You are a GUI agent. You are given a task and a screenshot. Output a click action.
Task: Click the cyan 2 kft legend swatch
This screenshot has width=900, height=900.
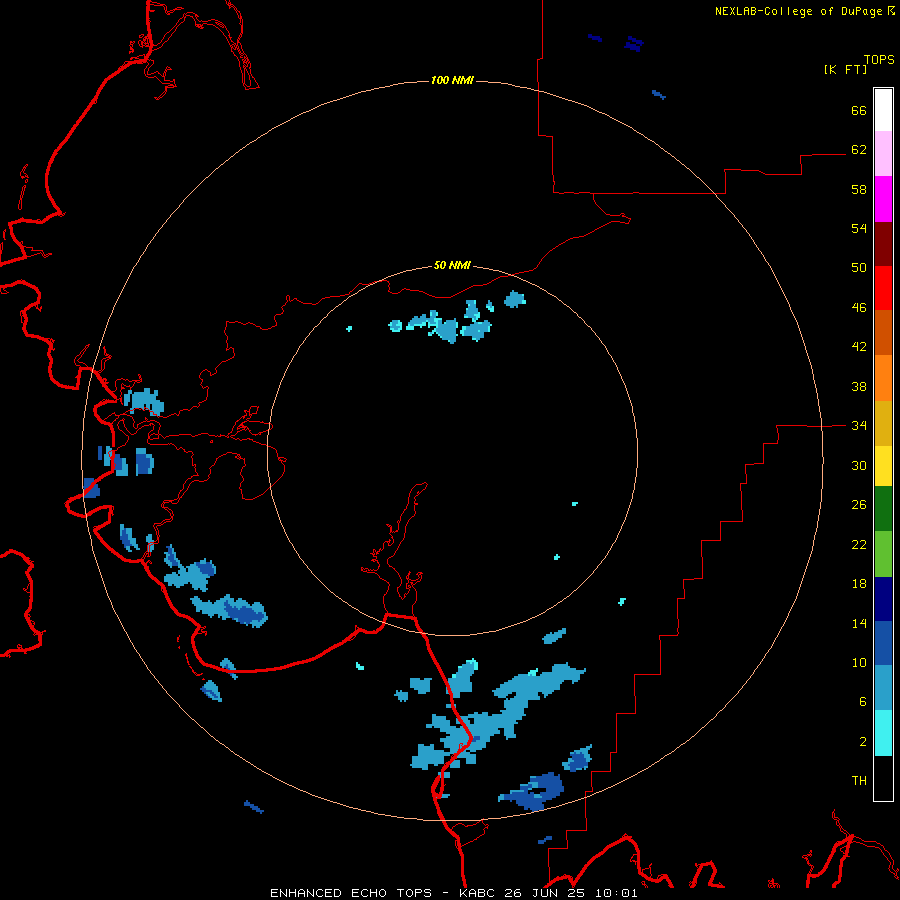[x=883, y=733]
